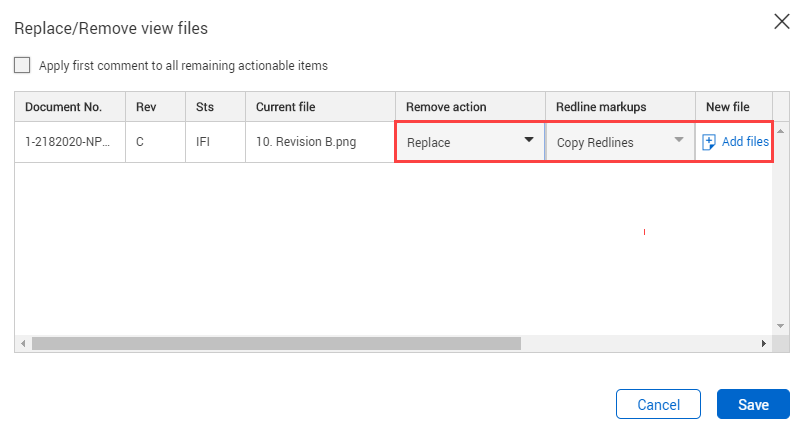Cancel the replace/remove dialog
This screenshot has width=805, height=434.
[x=658, y=404]
